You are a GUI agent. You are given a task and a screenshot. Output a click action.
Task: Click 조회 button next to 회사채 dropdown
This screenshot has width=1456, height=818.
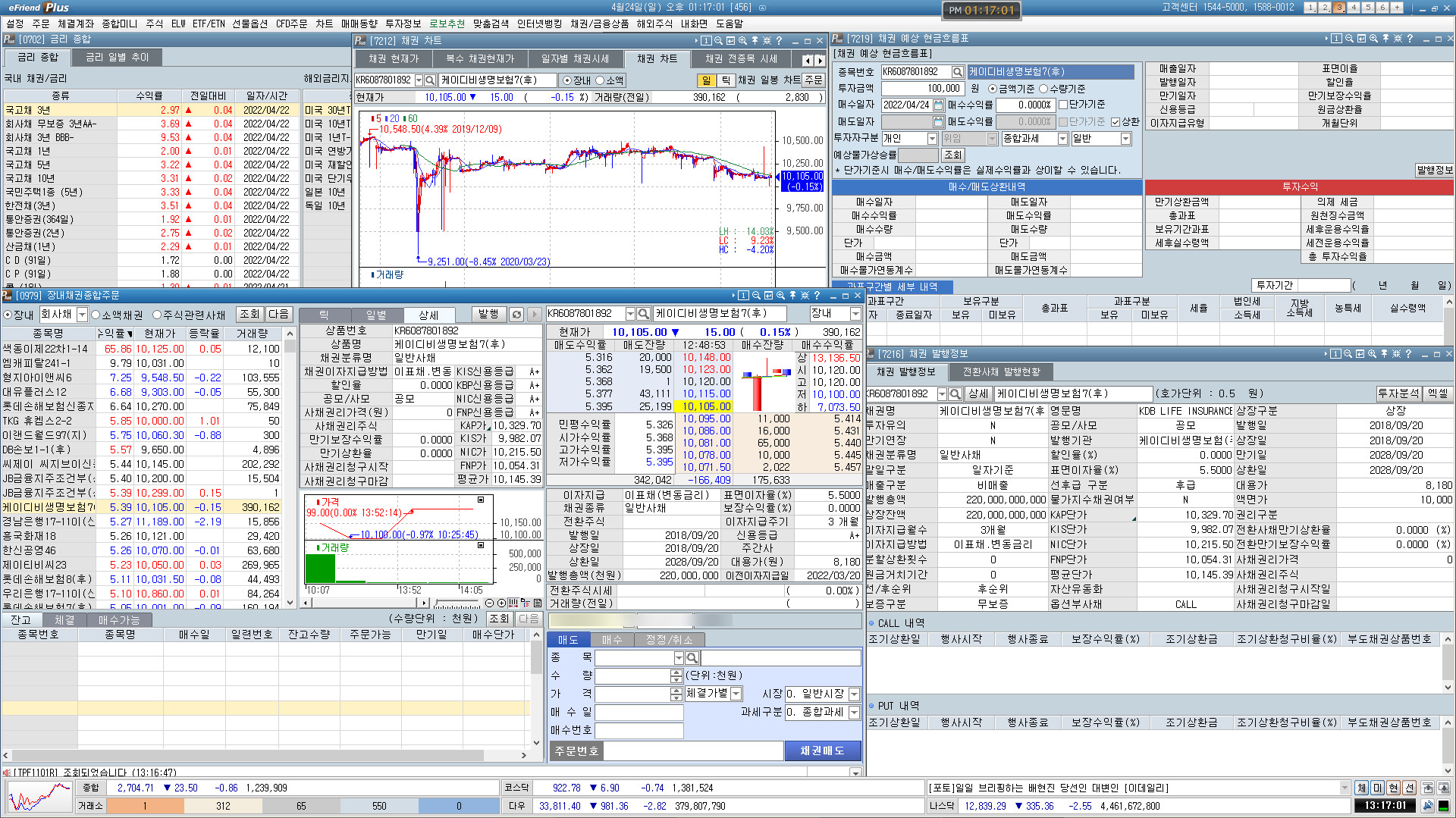tap(249, 314)
